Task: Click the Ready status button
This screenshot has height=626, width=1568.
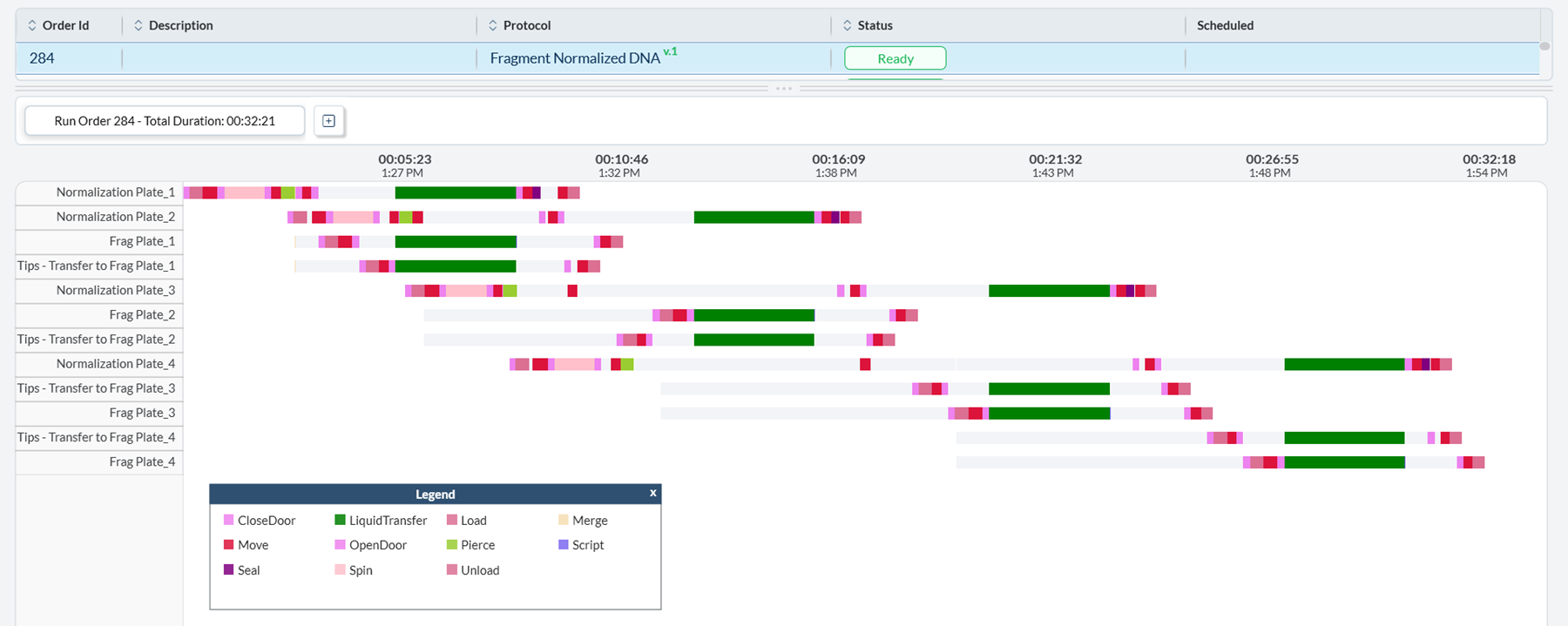Action: click(x=895, y=58)
